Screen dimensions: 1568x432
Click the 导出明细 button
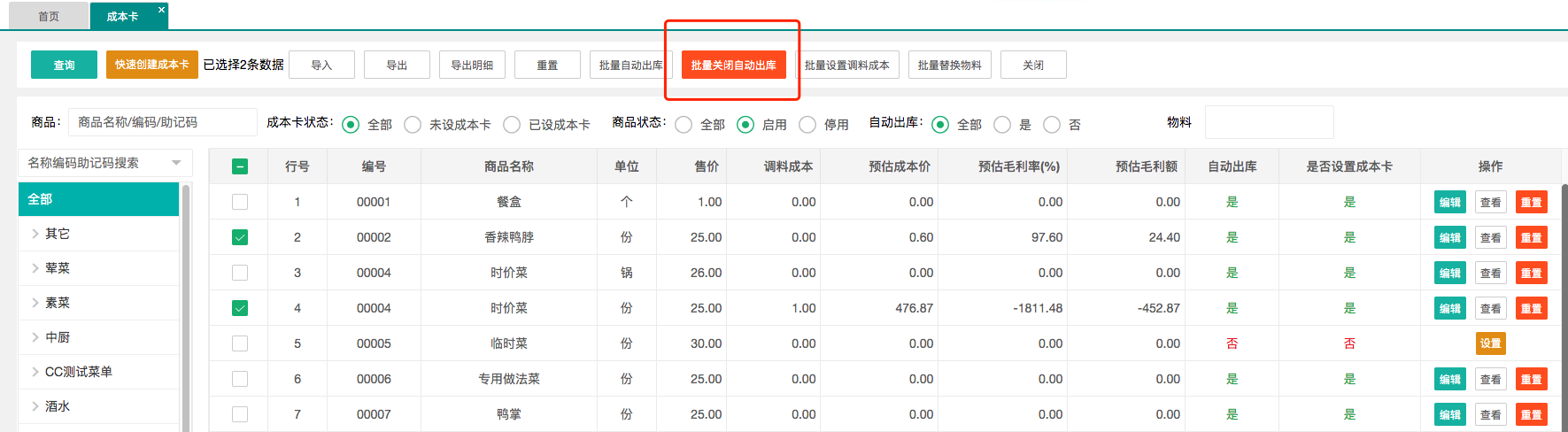(472, 65)
